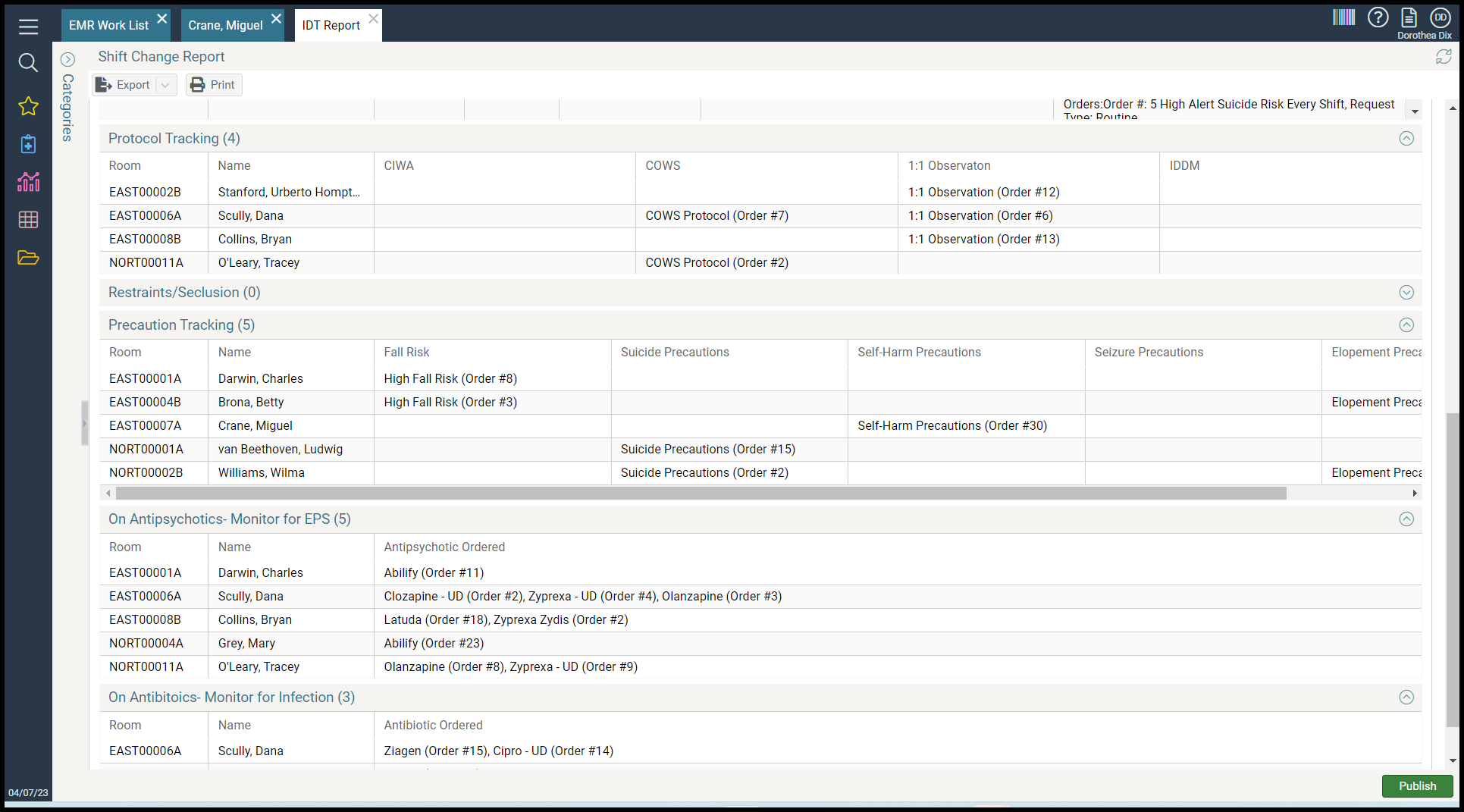The width and height of the screenshot is (1464, 812).
Task: Open the grid table icon in sidebar
Action: [x=28, y=220]
